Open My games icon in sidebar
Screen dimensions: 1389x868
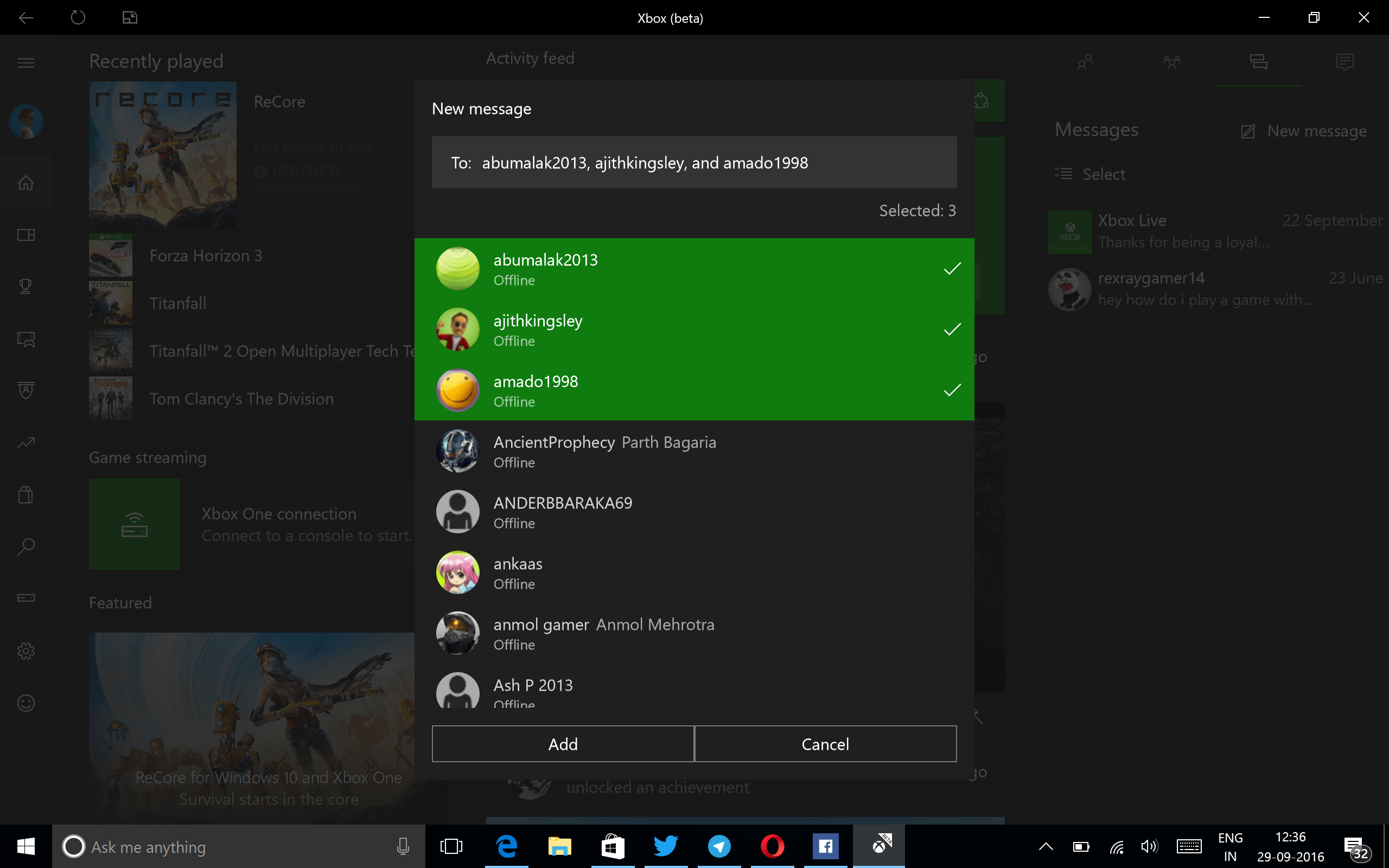click(x=26, y=235)
